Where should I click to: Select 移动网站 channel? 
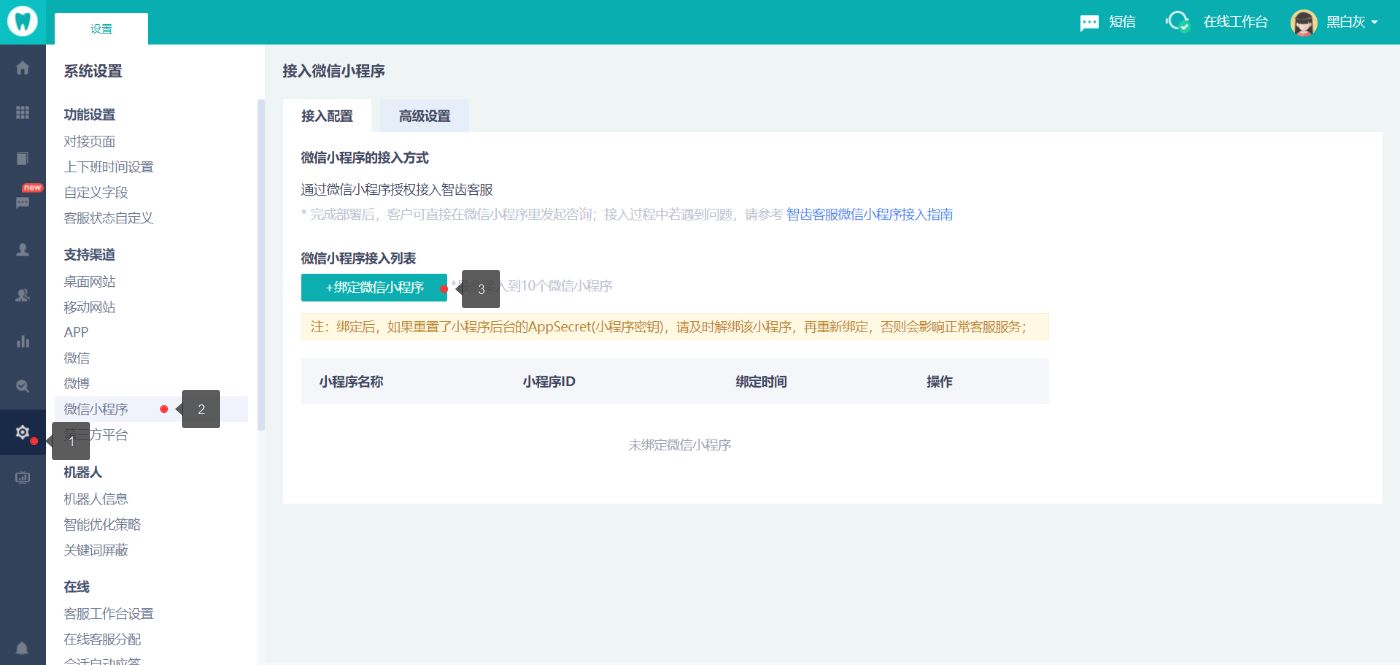tap(90, 307)
